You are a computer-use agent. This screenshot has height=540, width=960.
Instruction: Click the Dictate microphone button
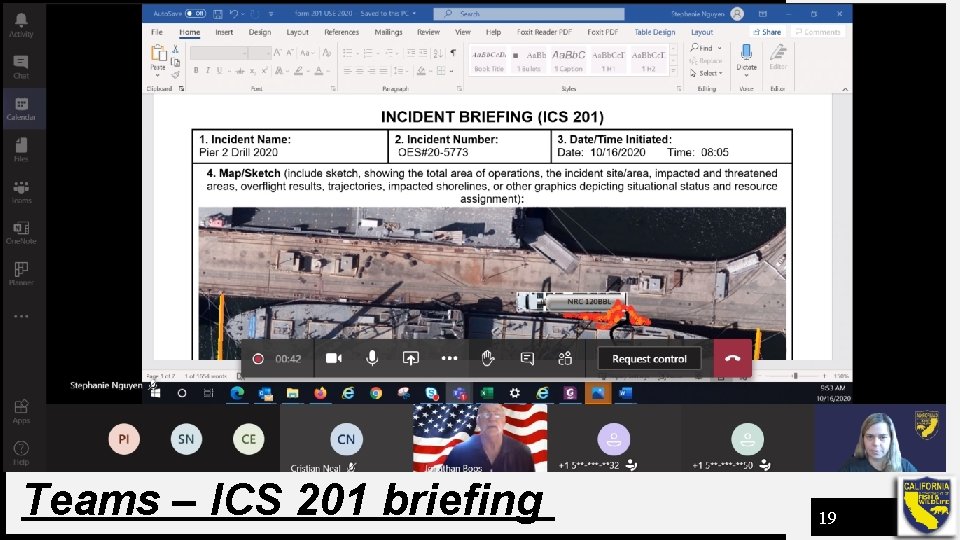click(x=746, y=56)
